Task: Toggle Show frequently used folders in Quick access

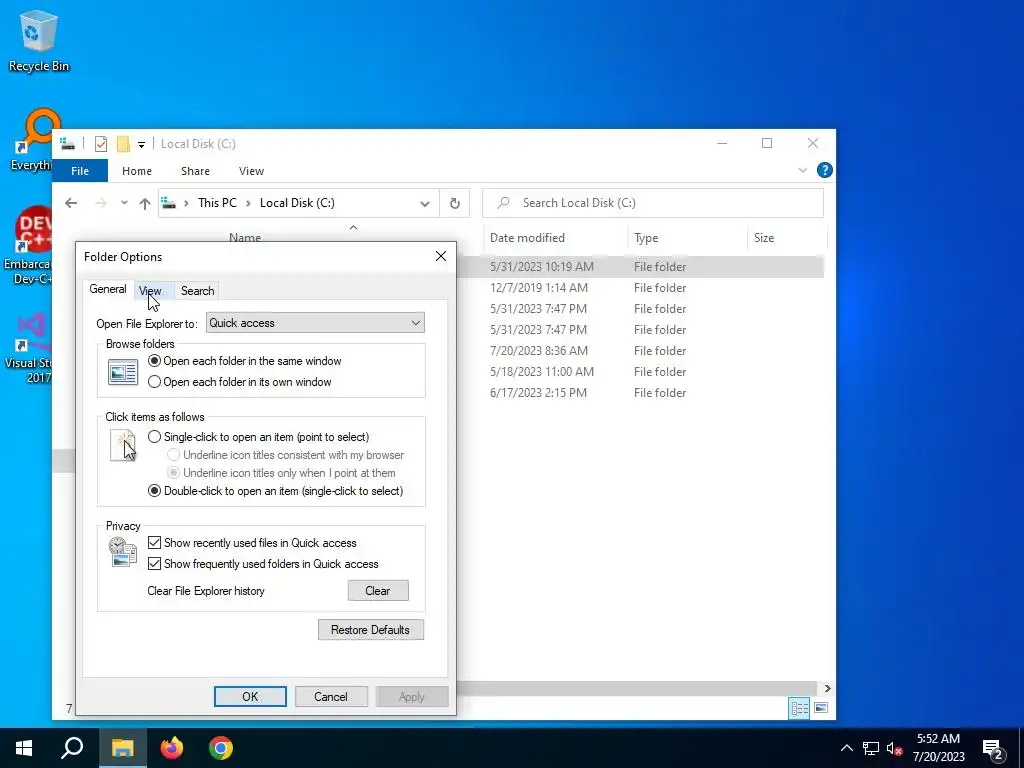Action: (x=263, y=564)
